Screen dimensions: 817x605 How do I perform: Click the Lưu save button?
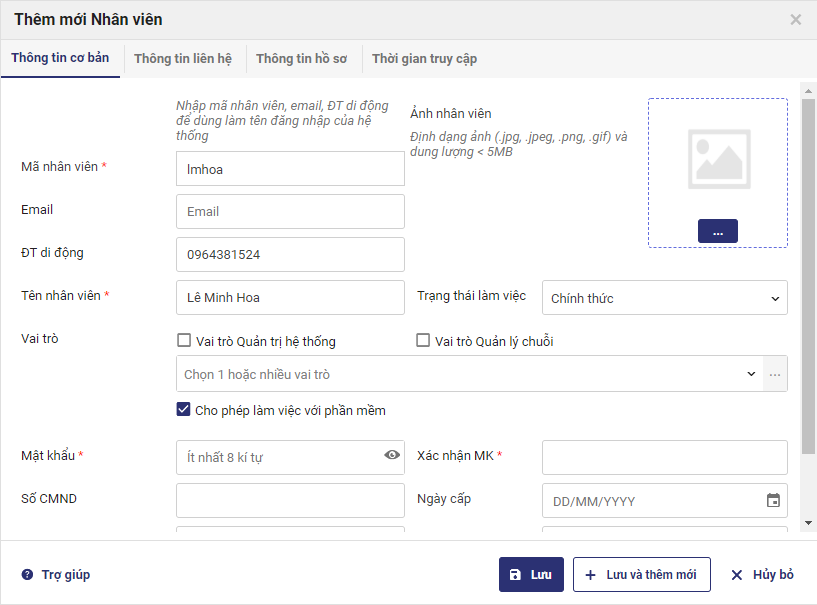click(531, 575)
